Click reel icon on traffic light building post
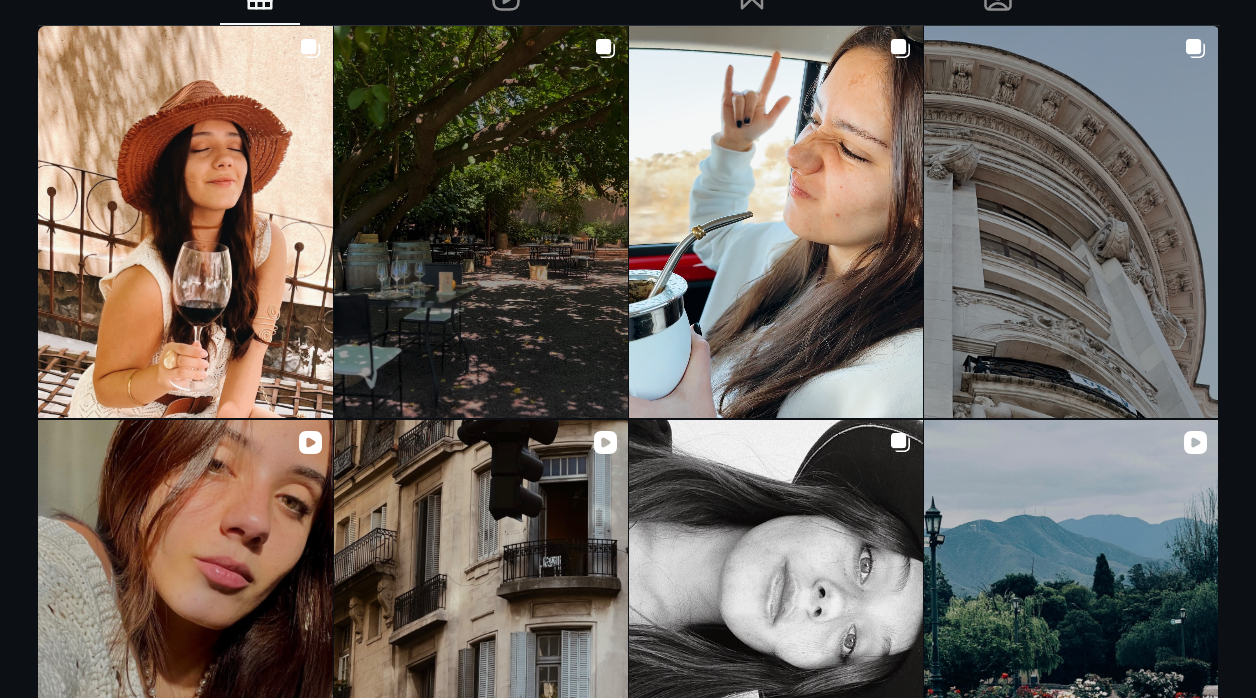1256x698 pixels. (605, 442)
